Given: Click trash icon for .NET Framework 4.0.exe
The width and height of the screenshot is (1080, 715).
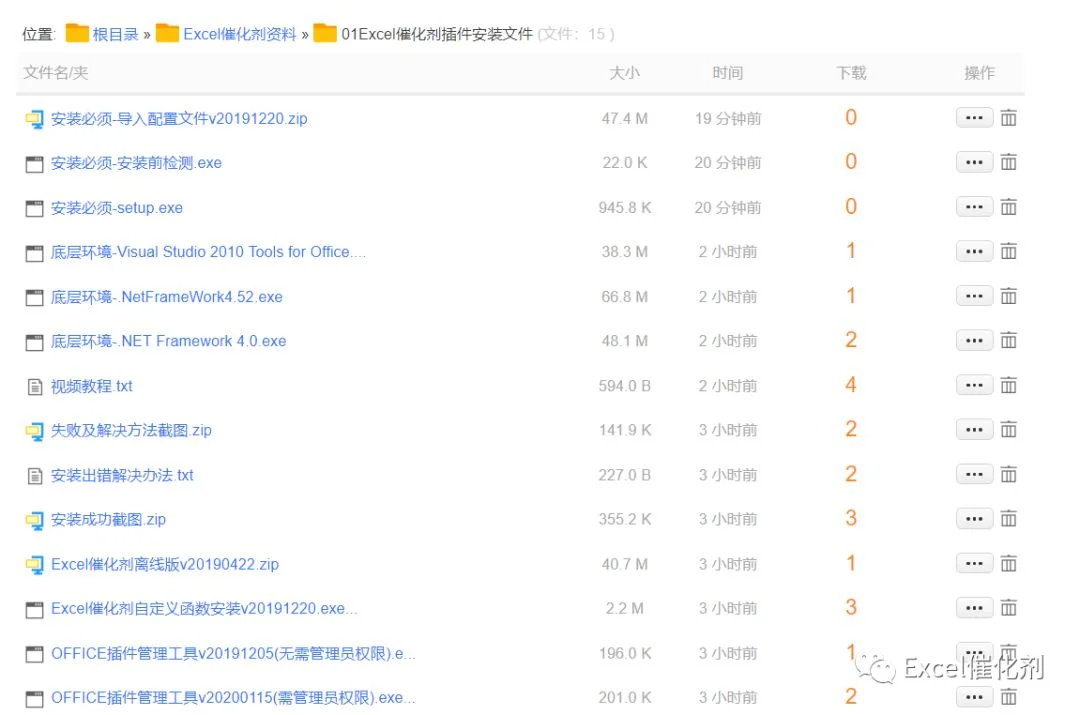Looking at the screenshot, I should click(1008, 340).
